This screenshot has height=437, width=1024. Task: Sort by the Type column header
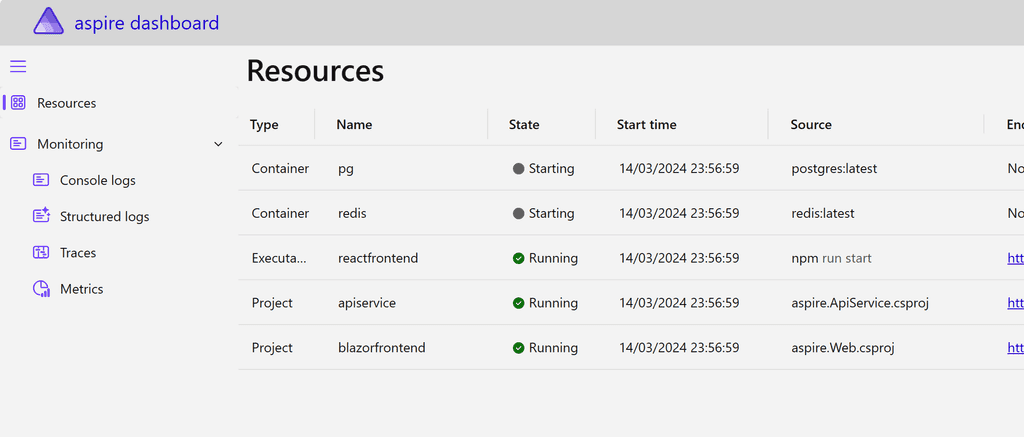[264, 125]
